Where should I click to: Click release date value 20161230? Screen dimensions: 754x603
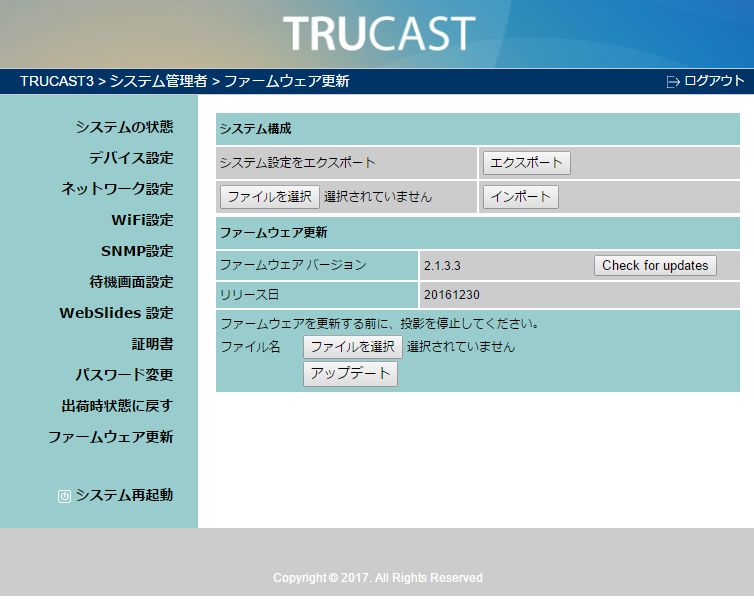452,295
